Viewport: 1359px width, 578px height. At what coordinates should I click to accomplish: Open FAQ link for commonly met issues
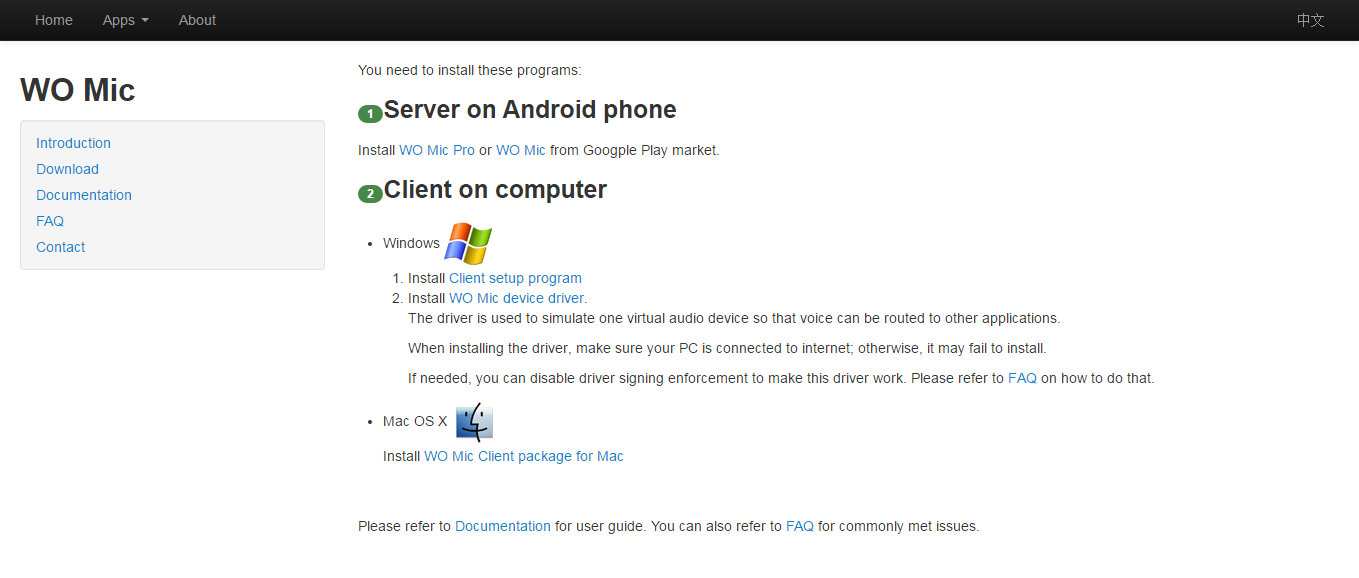tap(800, 526)
